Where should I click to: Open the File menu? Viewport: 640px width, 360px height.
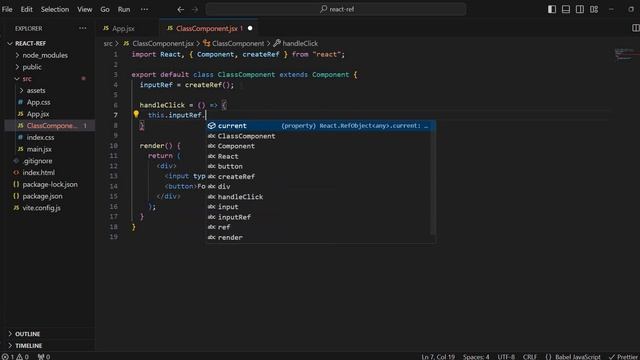point(7,9)
